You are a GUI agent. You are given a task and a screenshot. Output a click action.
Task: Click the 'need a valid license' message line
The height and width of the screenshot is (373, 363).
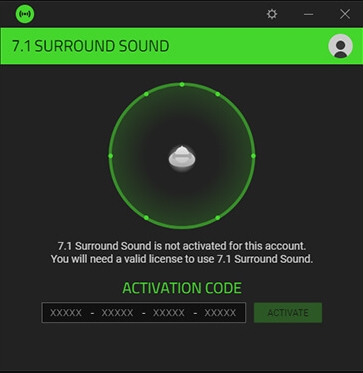coord(182,259)
